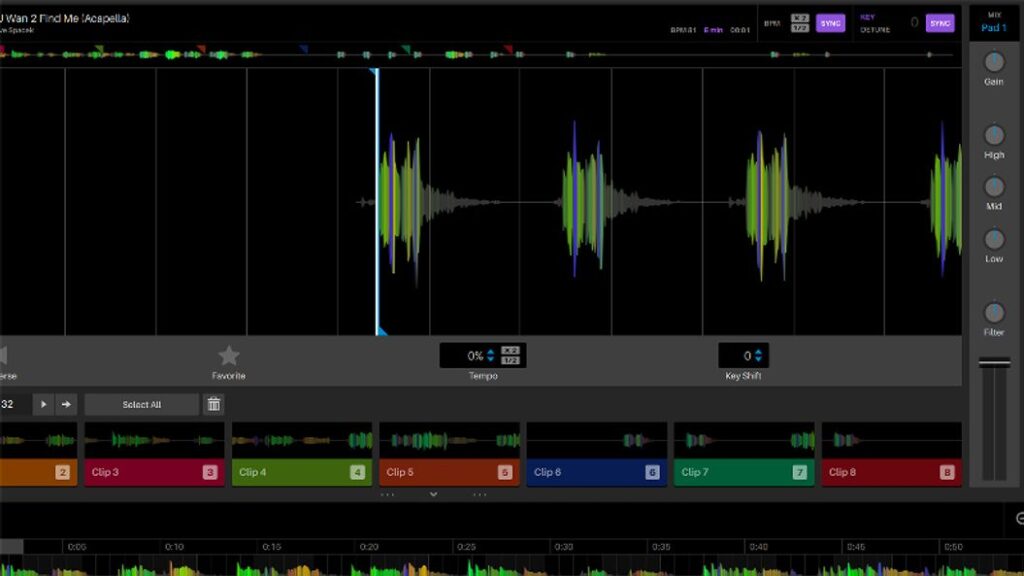Toggle BPM SYNC button
1024x576 pixels.
[830, 24]
